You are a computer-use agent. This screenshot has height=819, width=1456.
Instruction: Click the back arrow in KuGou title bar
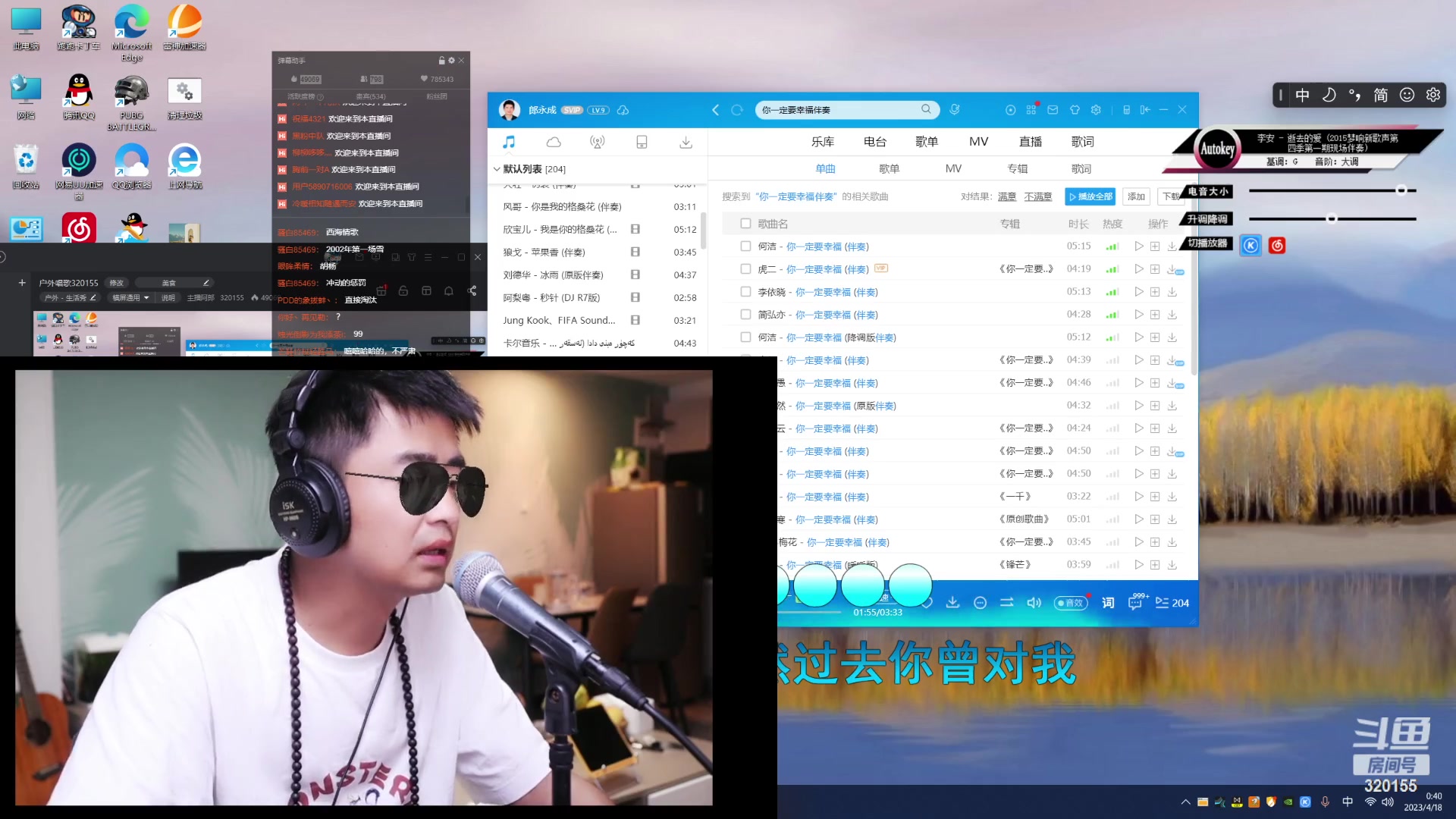click(x=715, y=110)
